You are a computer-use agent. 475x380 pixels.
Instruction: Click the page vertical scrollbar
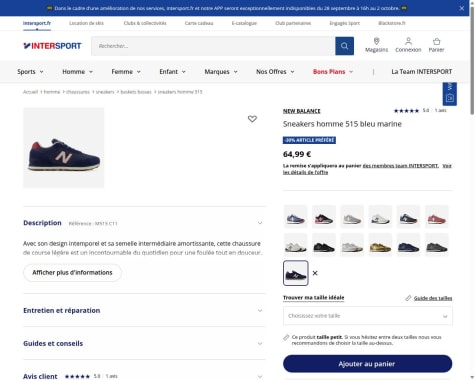[472, 60]
